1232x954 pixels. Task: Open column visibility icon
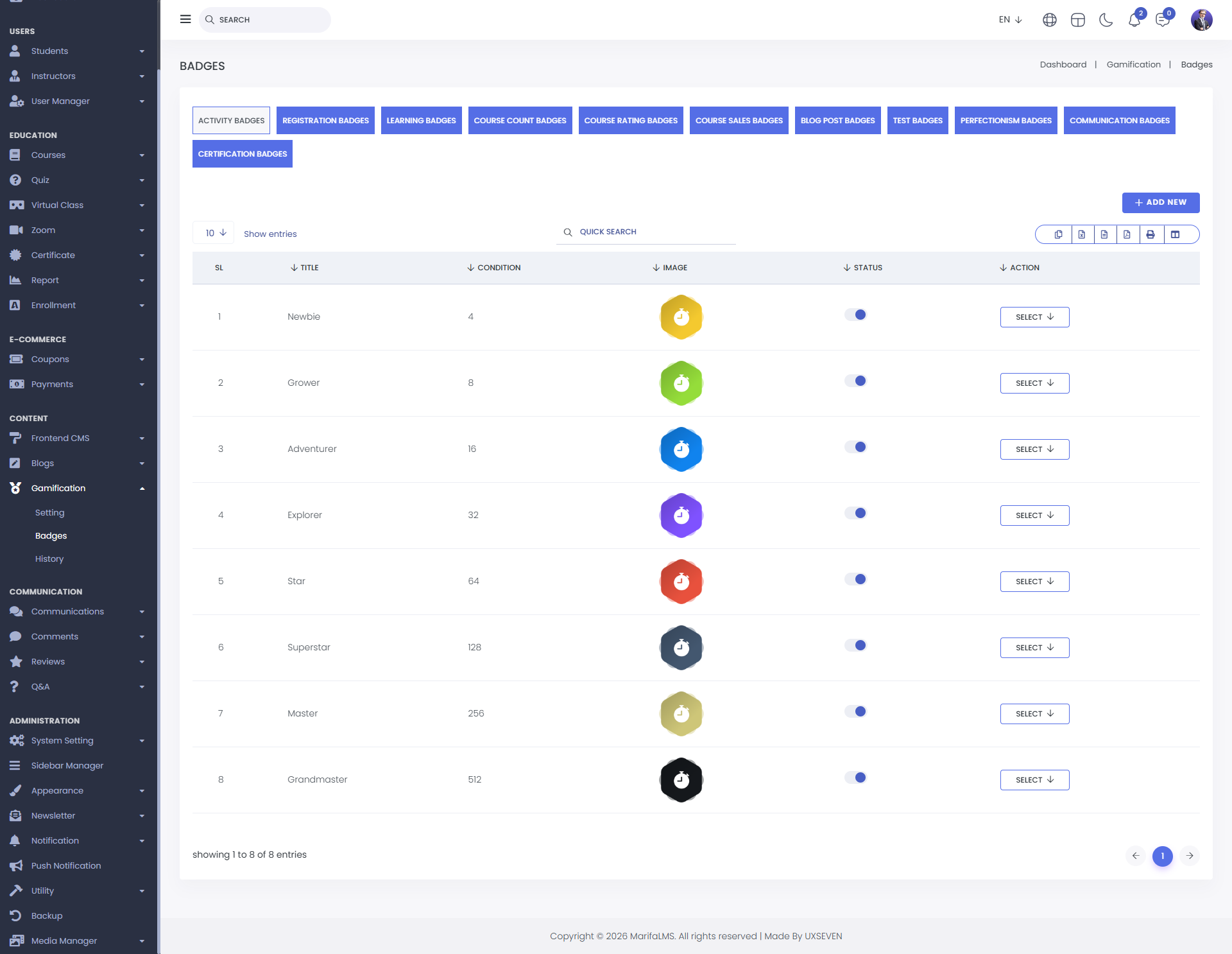pyautogui.click(x=1175, y=234)
